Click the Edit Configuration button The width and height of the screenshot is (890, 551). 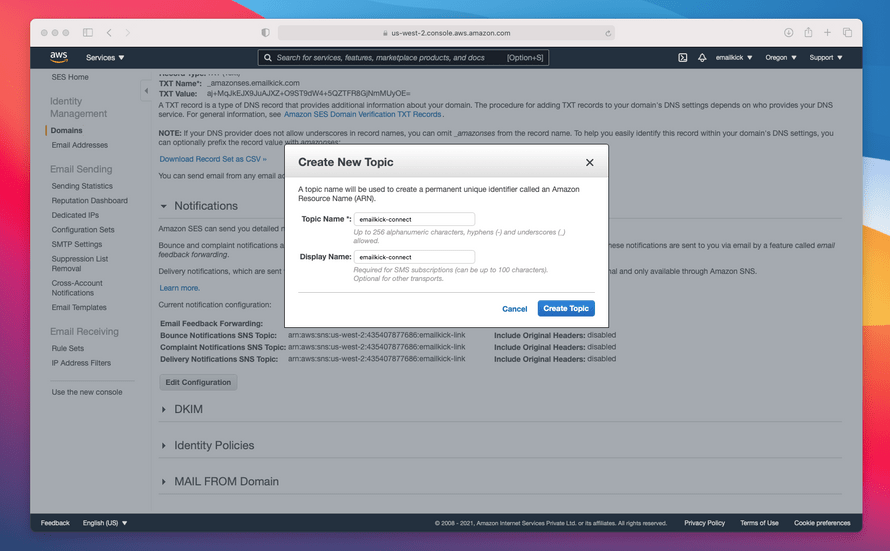point(198,382)
